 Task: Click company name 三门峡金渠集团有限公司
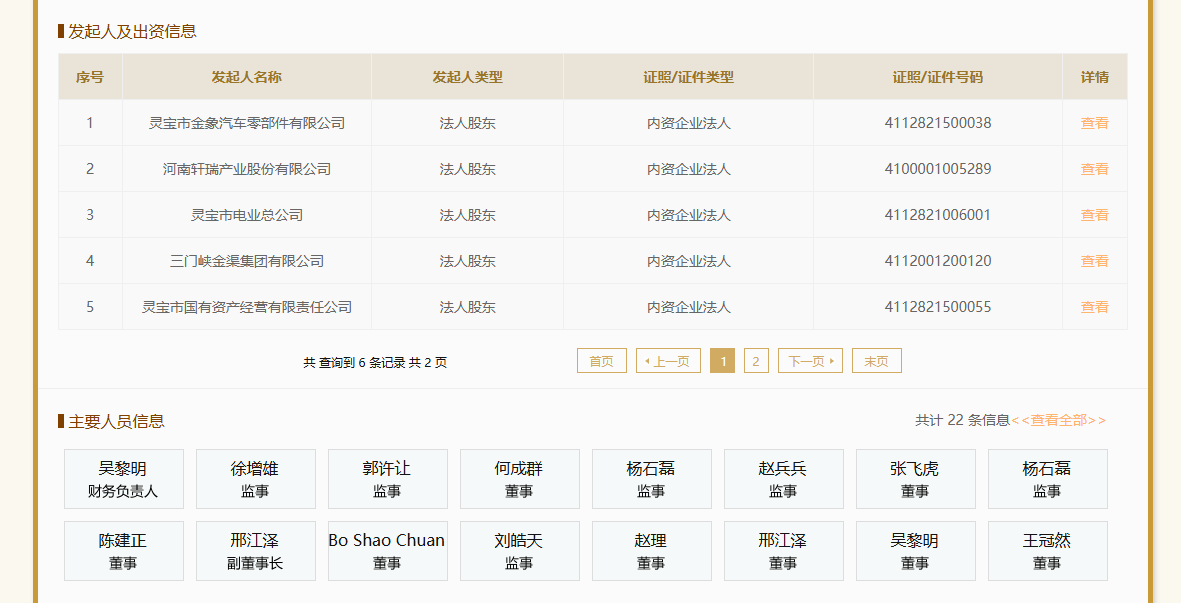[x=247, y=260]
